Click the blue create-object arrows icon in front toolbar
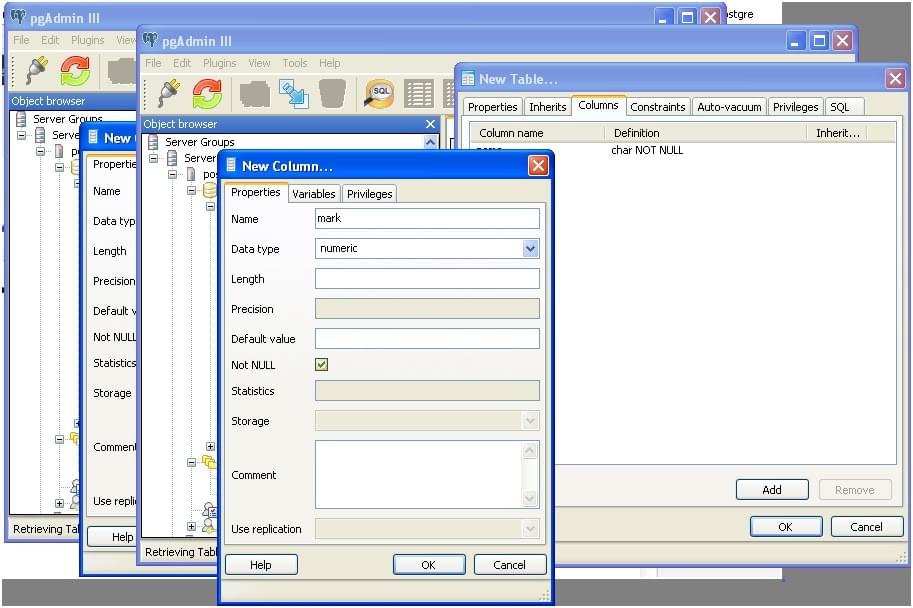The width and height of the screenshot is (913, 608). (293, 94)
